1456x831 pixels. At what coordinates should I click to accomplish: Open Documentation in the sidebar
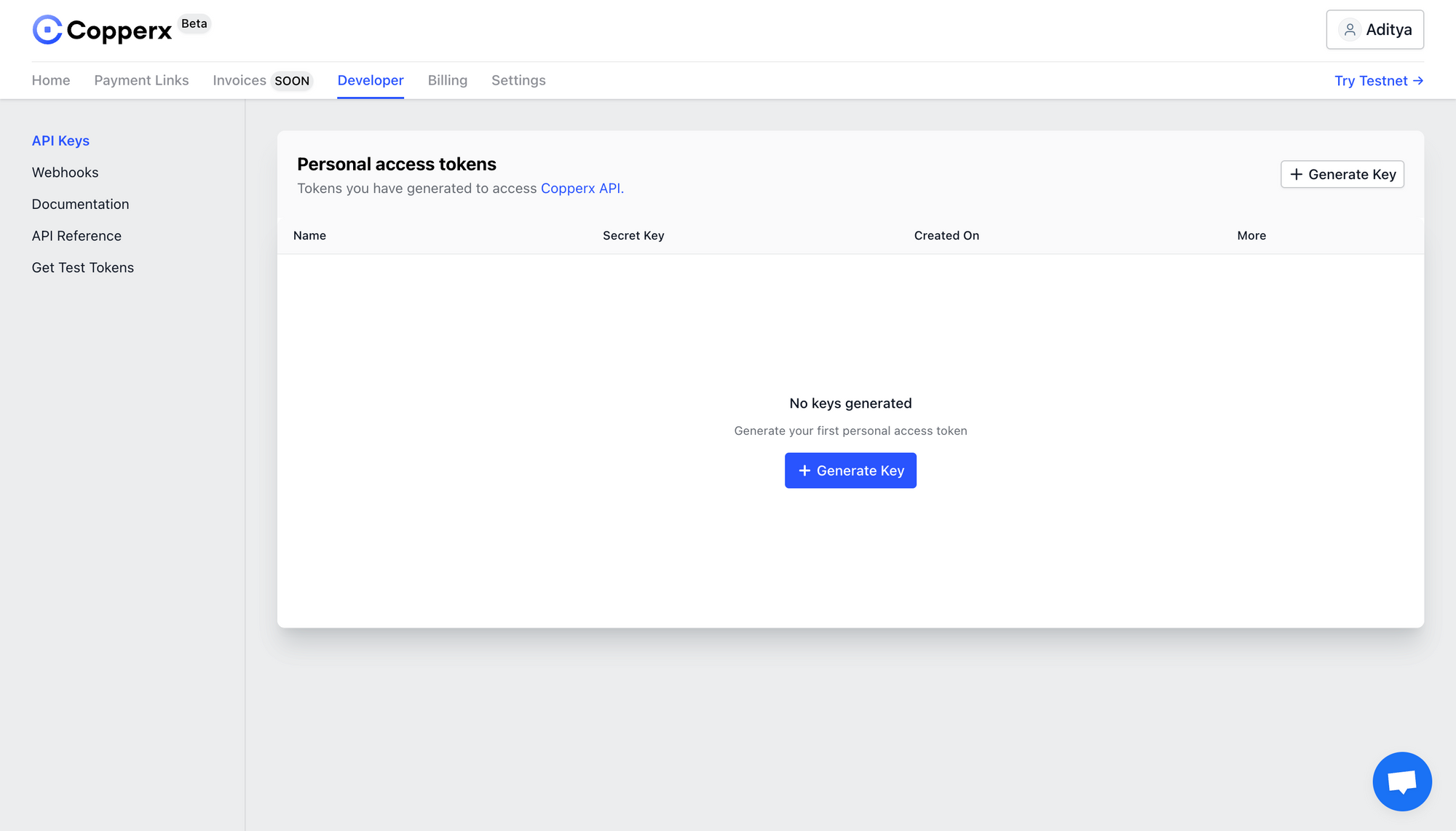coord(80,204)
